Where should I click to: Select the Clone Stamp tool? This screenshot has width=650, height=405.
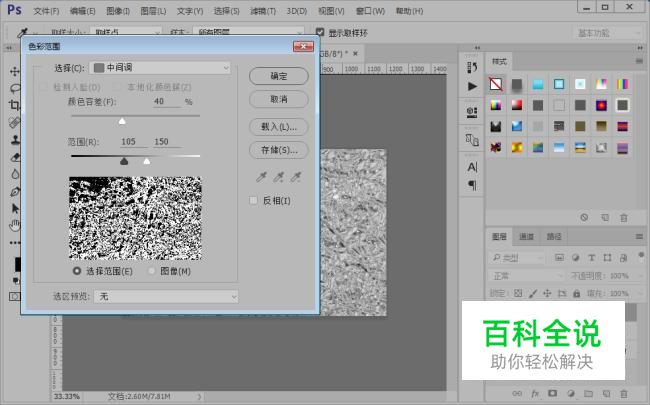15,140
